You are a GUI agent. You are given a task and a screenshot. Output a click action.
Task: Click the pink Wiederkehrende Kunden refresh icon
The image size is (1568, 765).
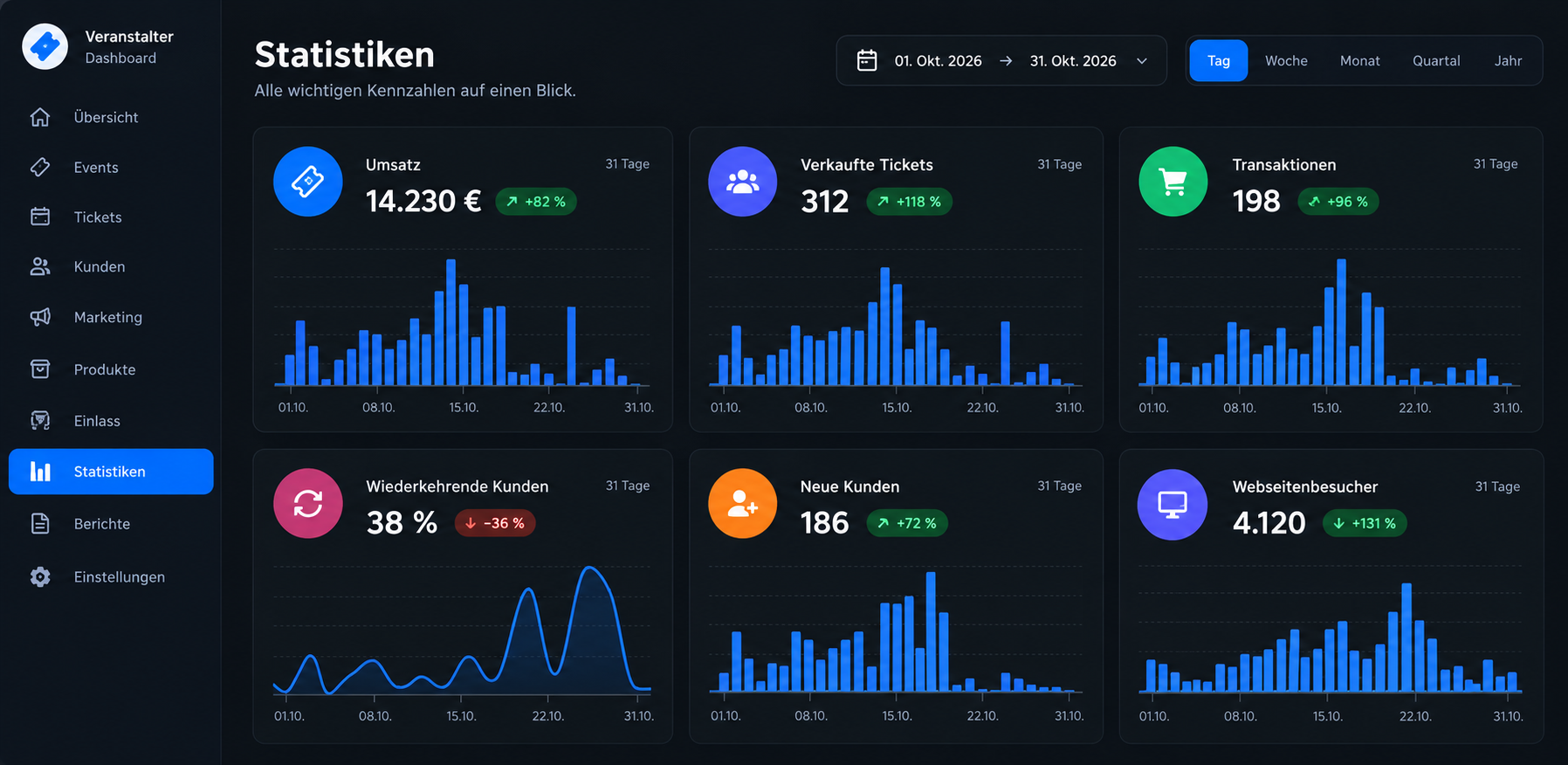click(x=308, y=504)
